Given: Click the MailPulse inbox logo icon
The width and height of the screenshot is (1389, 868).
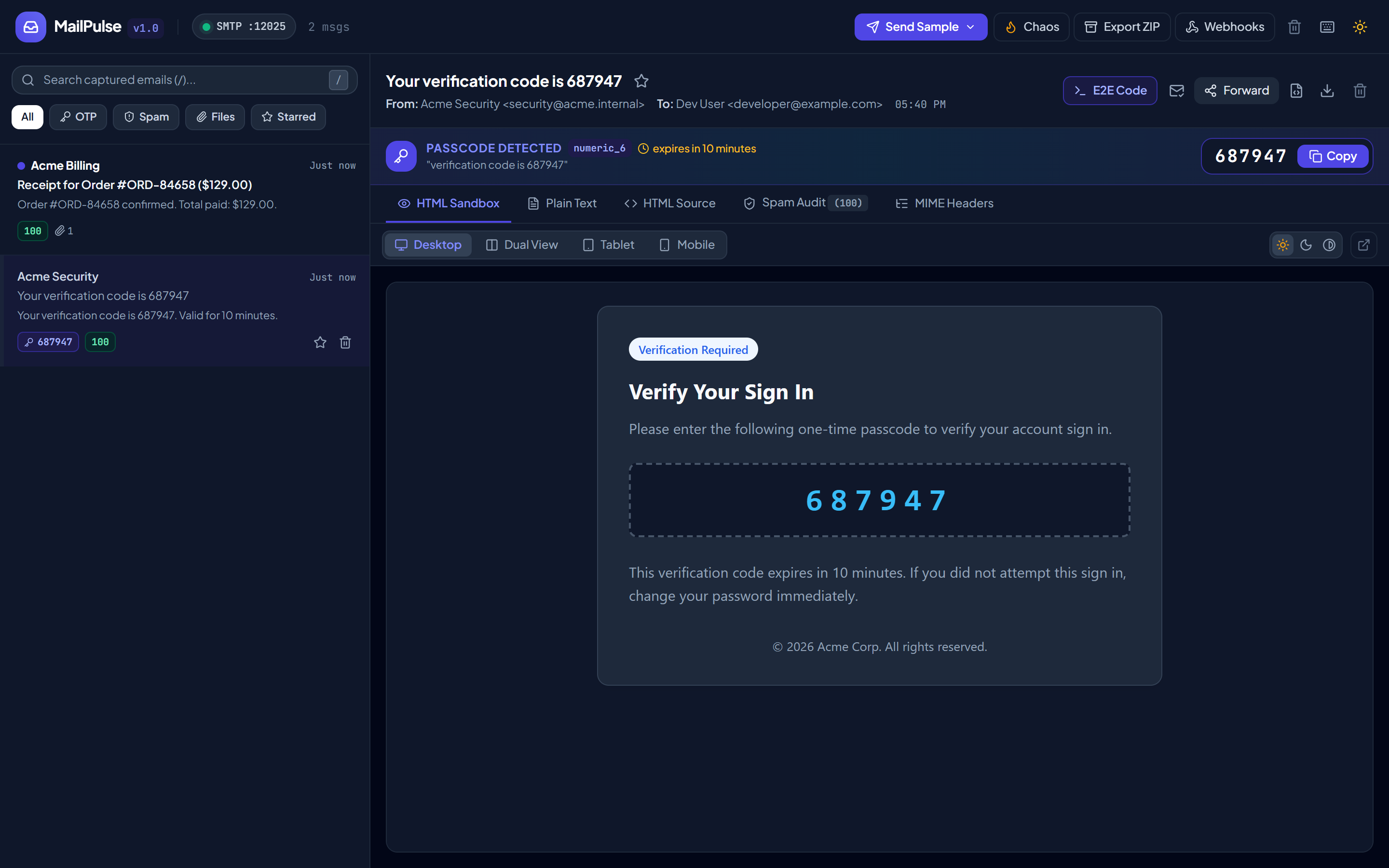Looking at the screenshot, I should (x=30, y=27).
